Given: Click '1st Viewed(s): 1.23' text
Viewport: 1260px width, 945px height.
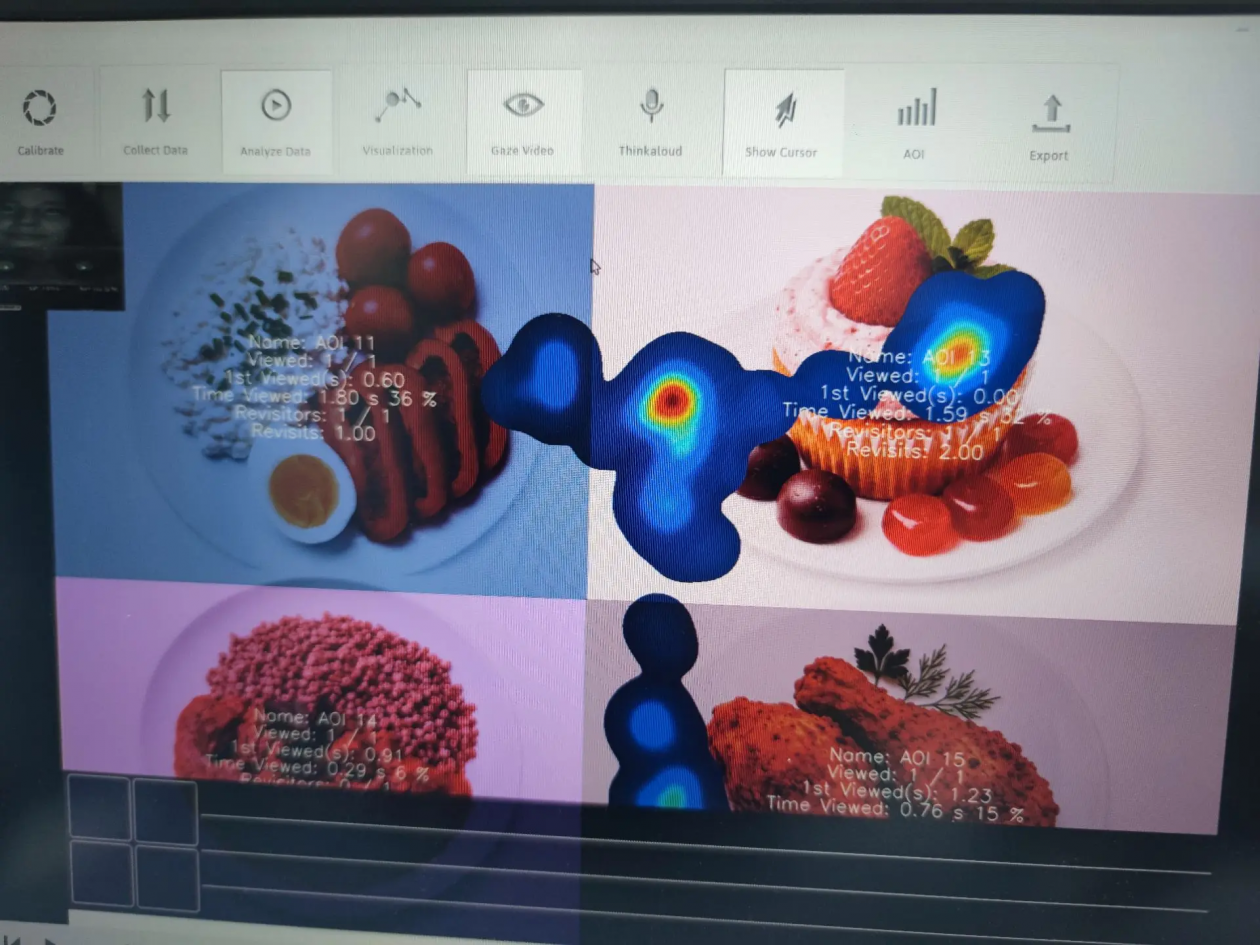Looking at the screenshot, I should click(x=897, y=794).
